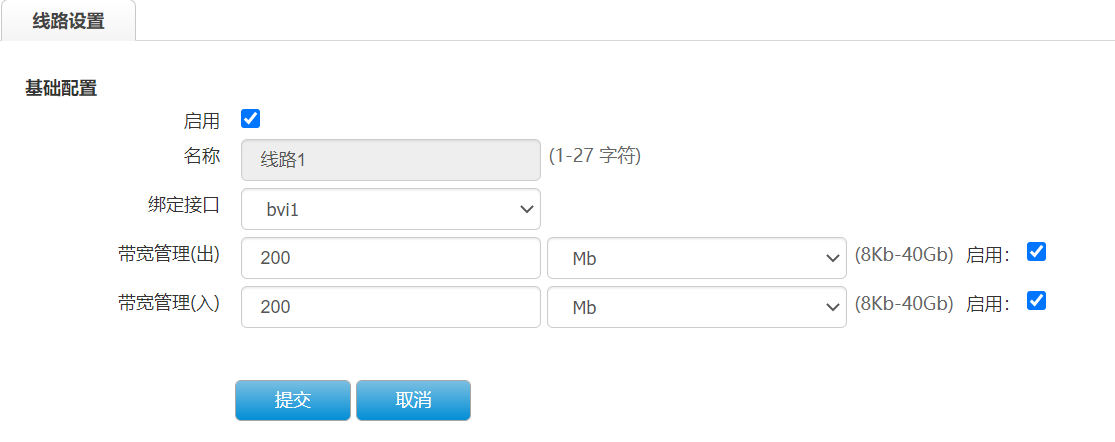Focus the 带宽管理(出) value field
This screenshot has width=1115, height=442.
391,258
